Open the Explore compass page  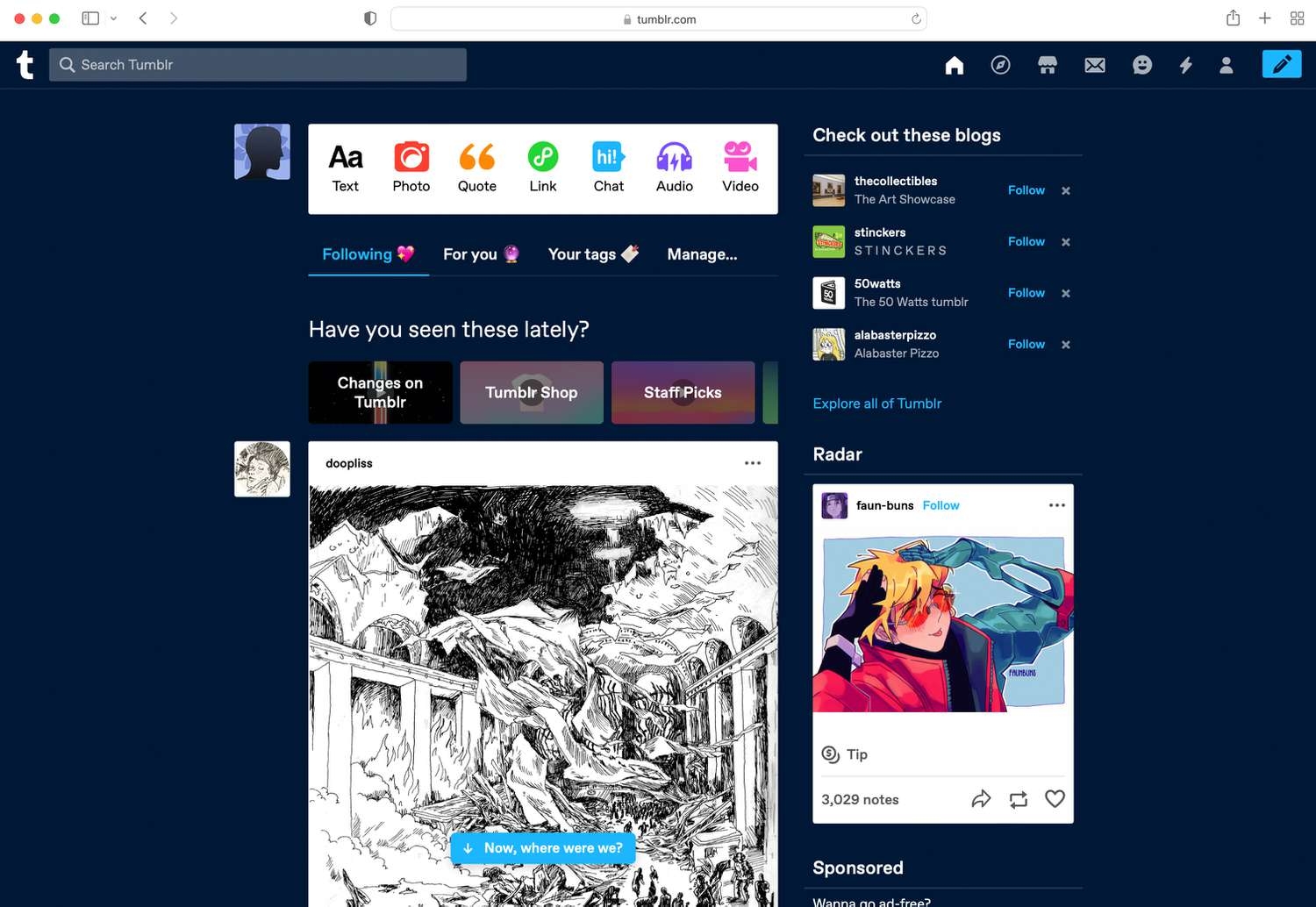tap(1000, 64)
